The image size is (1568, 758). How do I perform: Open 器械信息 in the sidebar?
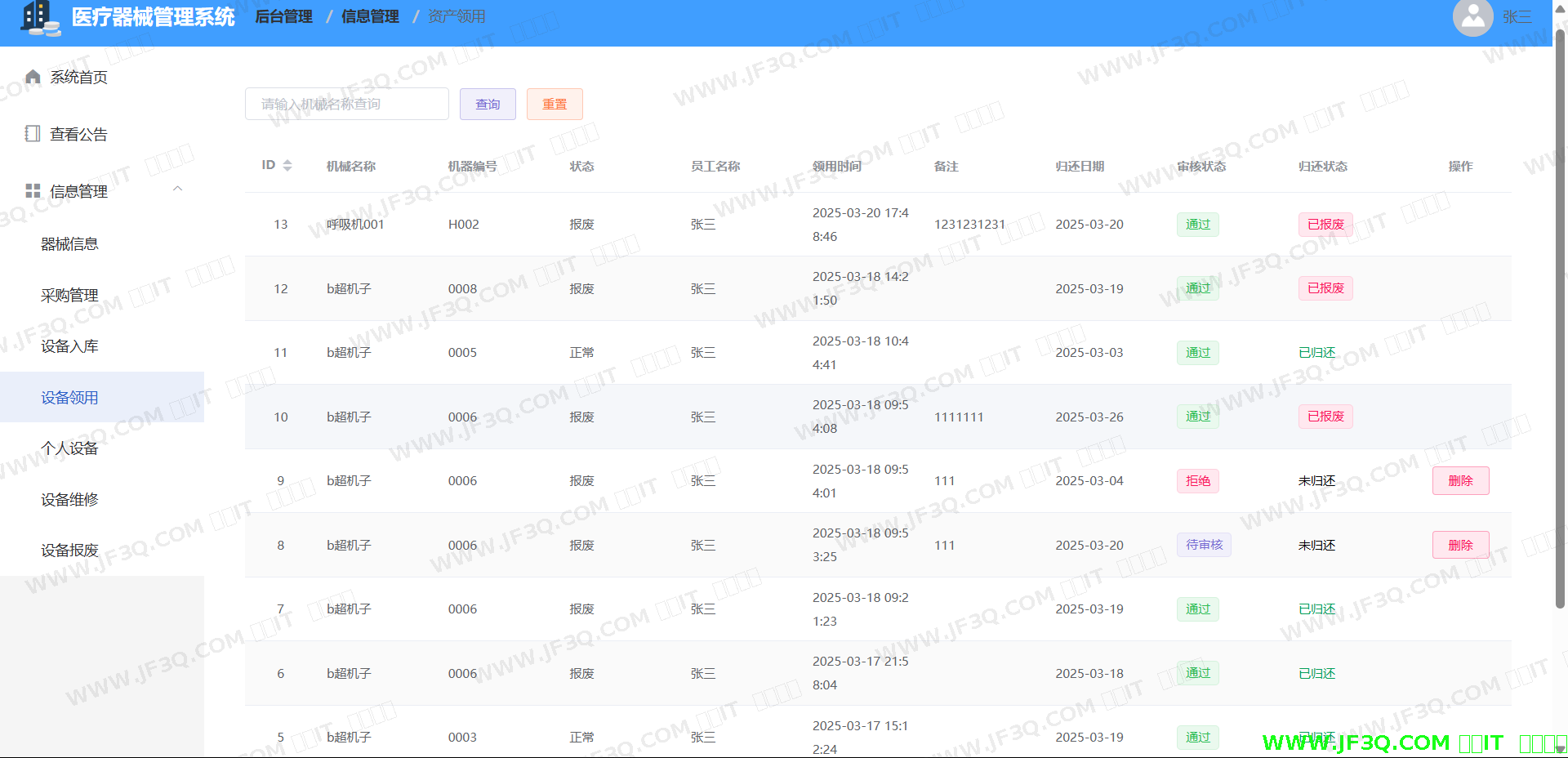pos(69,244)
